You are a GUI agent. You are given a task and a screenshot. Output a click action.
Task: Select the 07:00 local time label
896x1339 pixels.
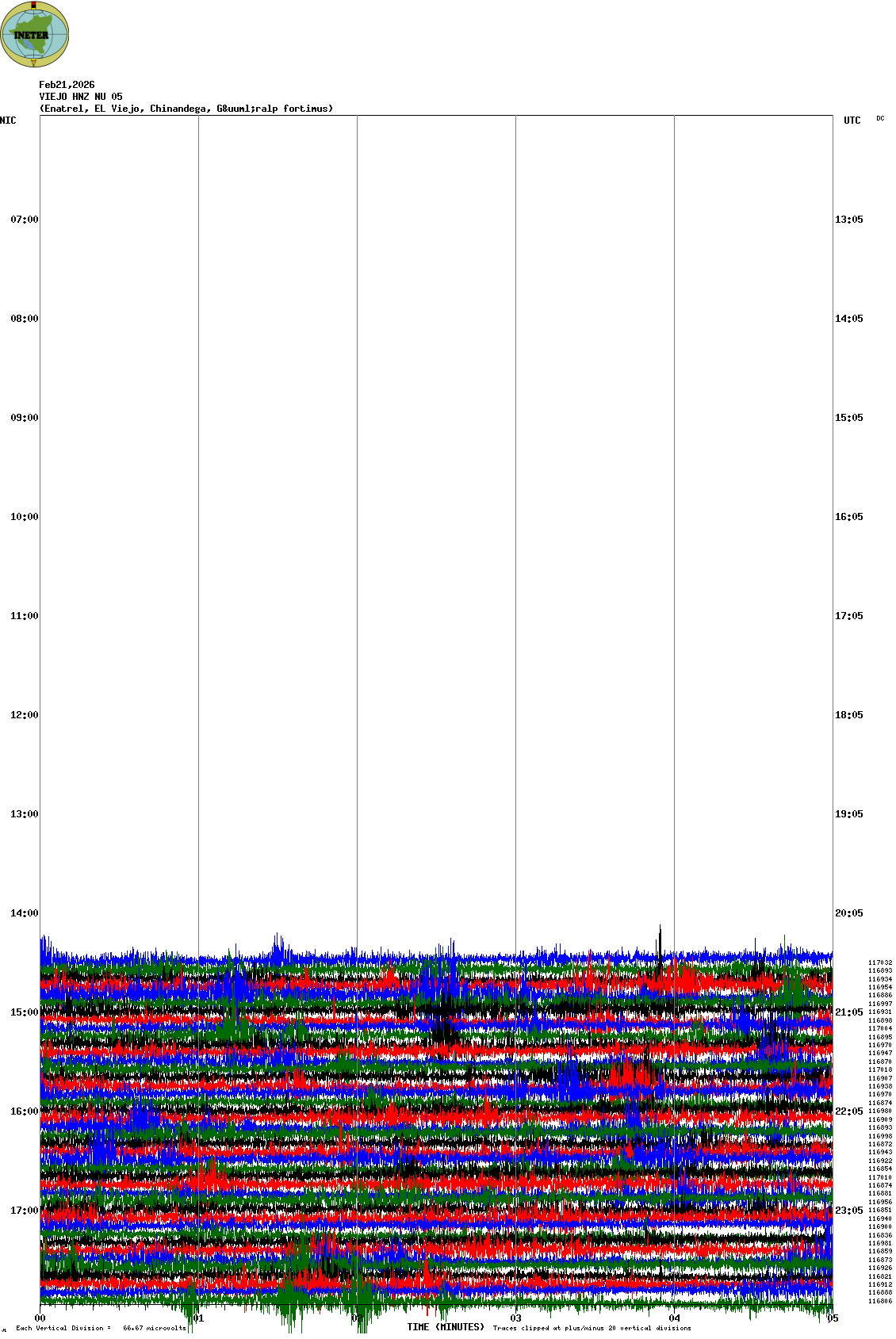24,220
